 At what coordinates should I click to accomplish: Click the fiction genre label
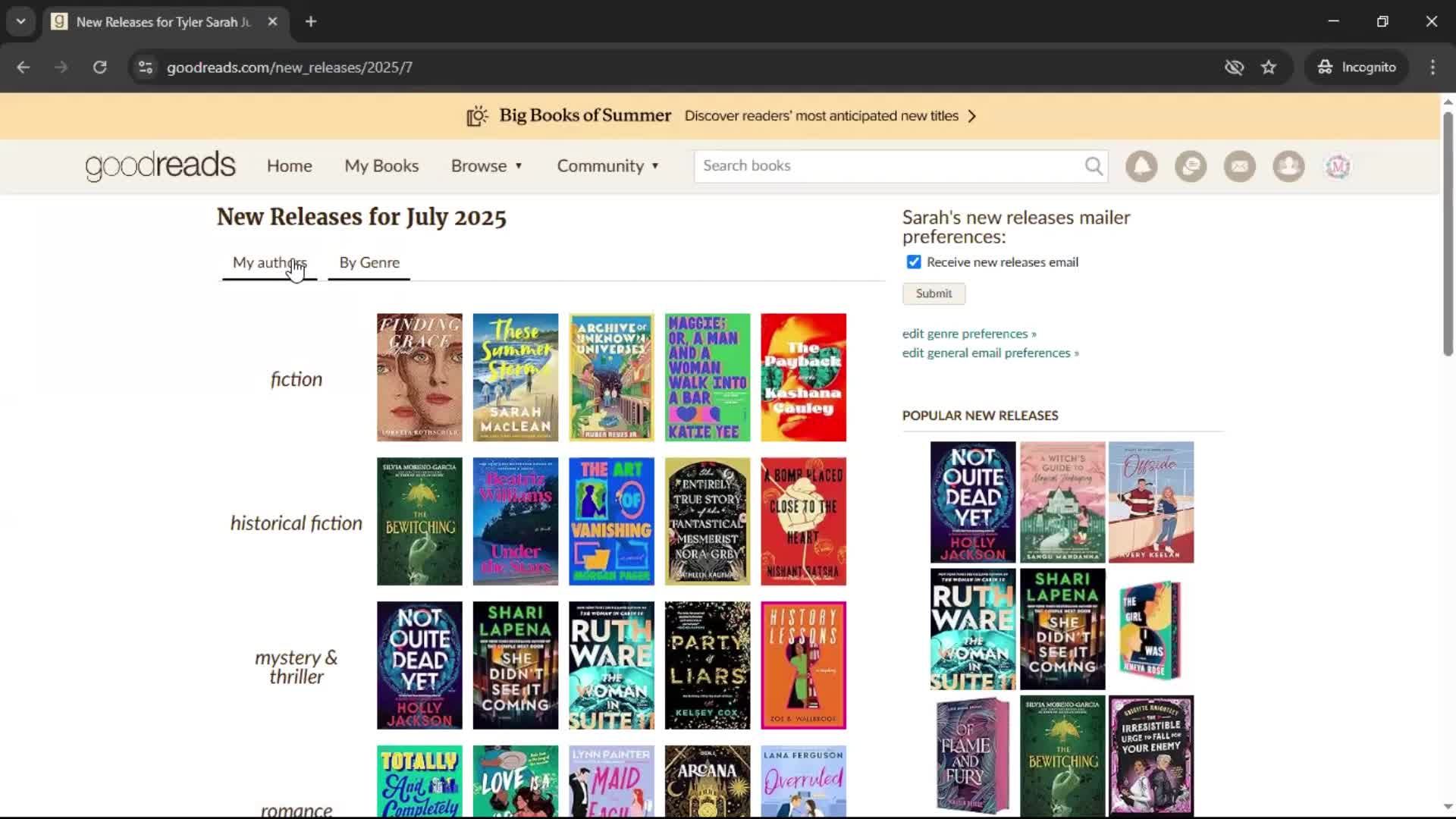coord(297,378)
